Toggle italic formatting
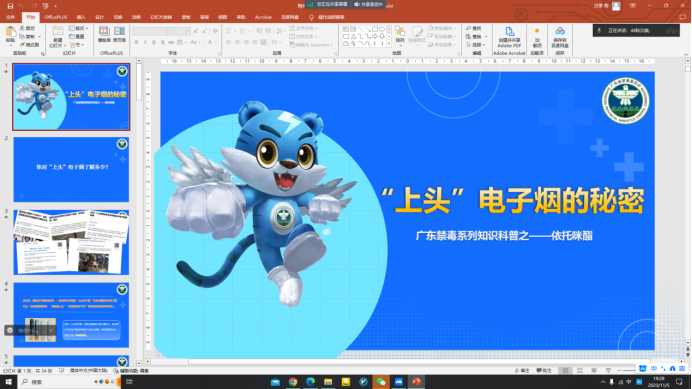The height and width of the screenshot is (389, 692). [145, 42]
